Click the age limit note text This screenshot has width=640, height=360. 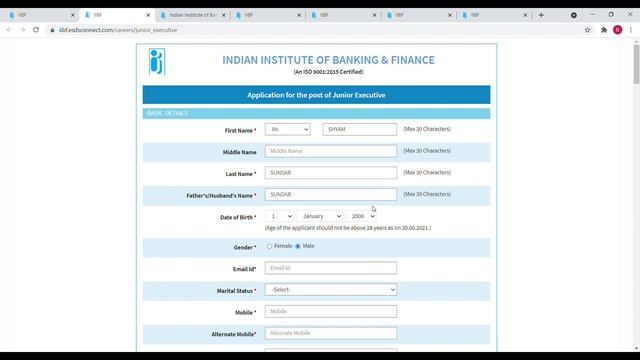pyautogui.click(x=348, y=228)
